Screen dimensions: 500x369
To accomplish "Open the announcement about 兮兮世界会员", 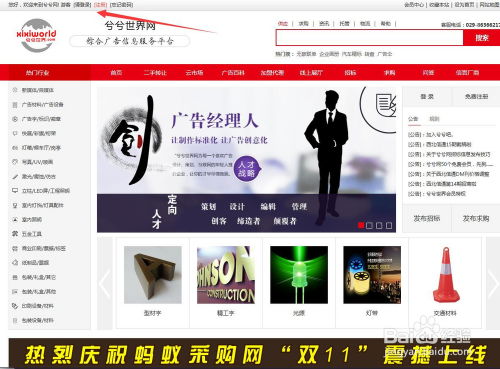I will coord(437,194).
